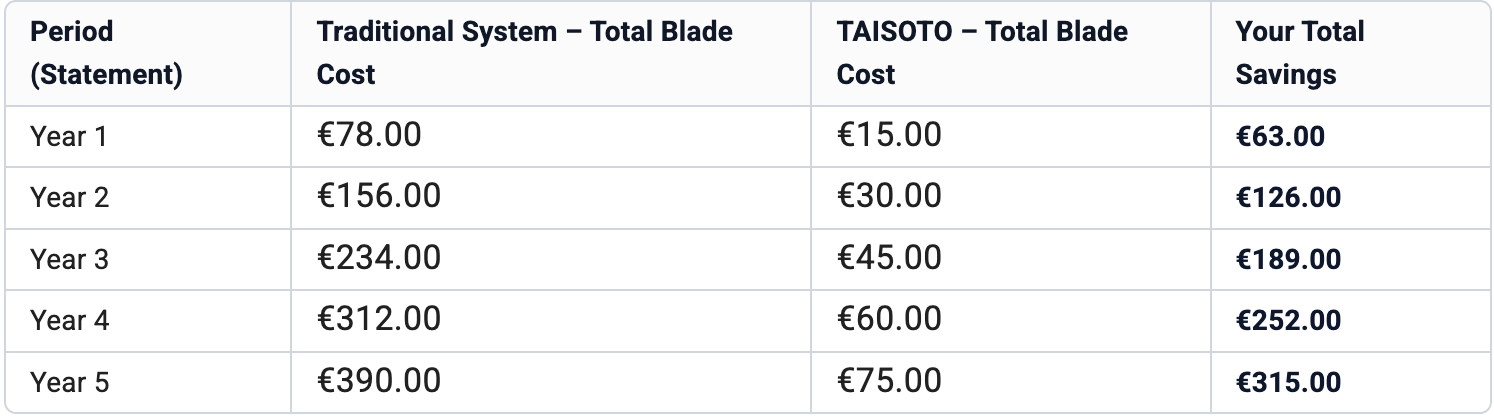Select the €126.00 total savings cell
Screen dimensions: 1494x420
(1288, 198)
